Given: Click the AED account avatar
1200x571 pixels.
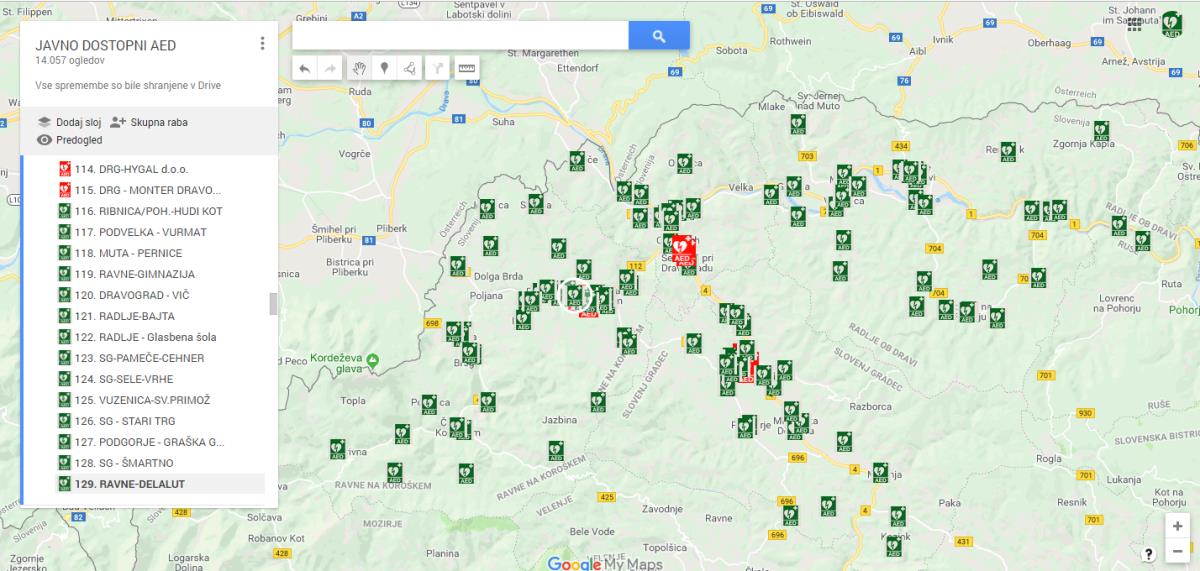Looking at the screenshot, I should click(x=1173, y=24).
